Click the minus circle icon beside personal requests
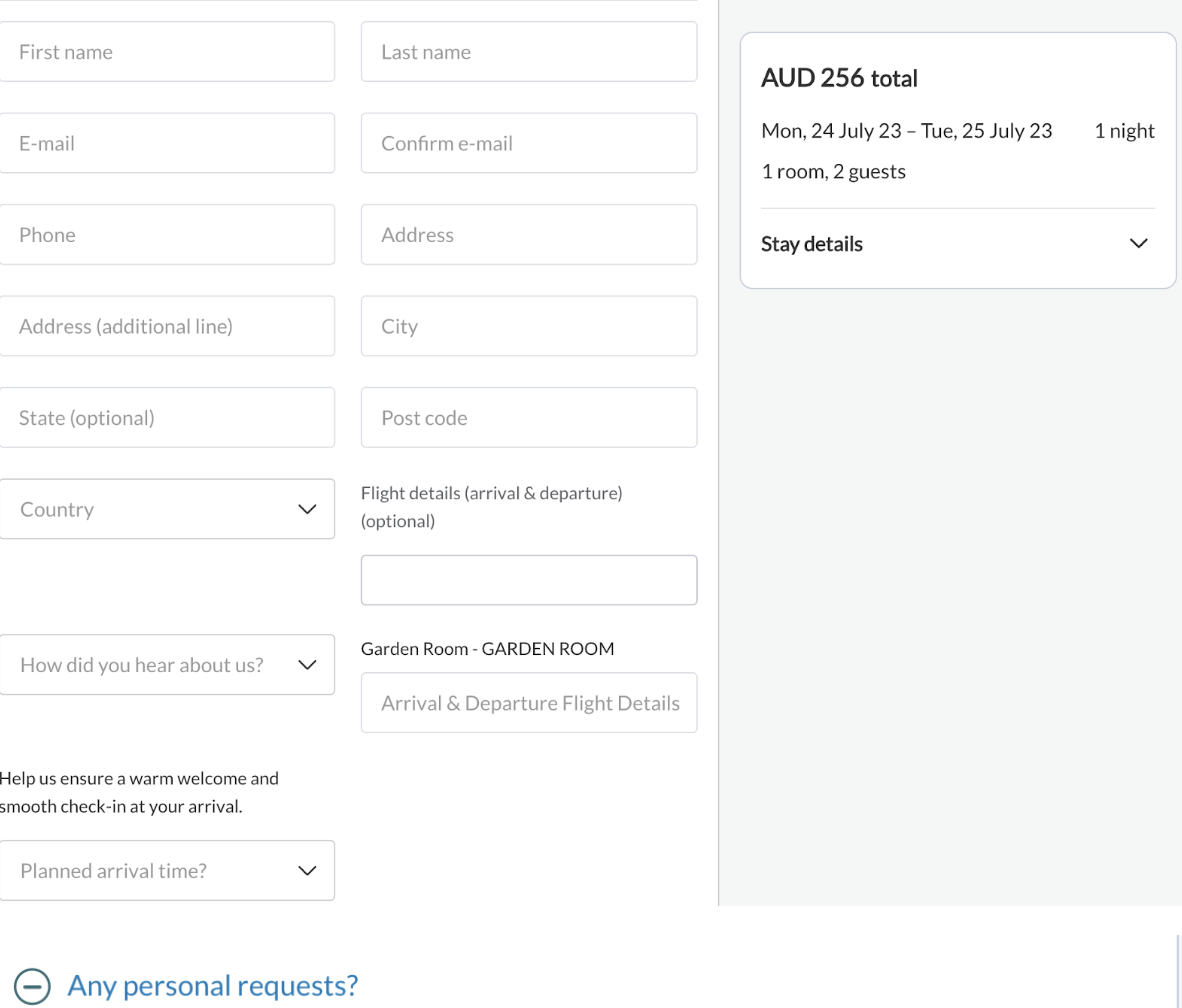Viewport: 1182px width, 1008px height. 32,986
